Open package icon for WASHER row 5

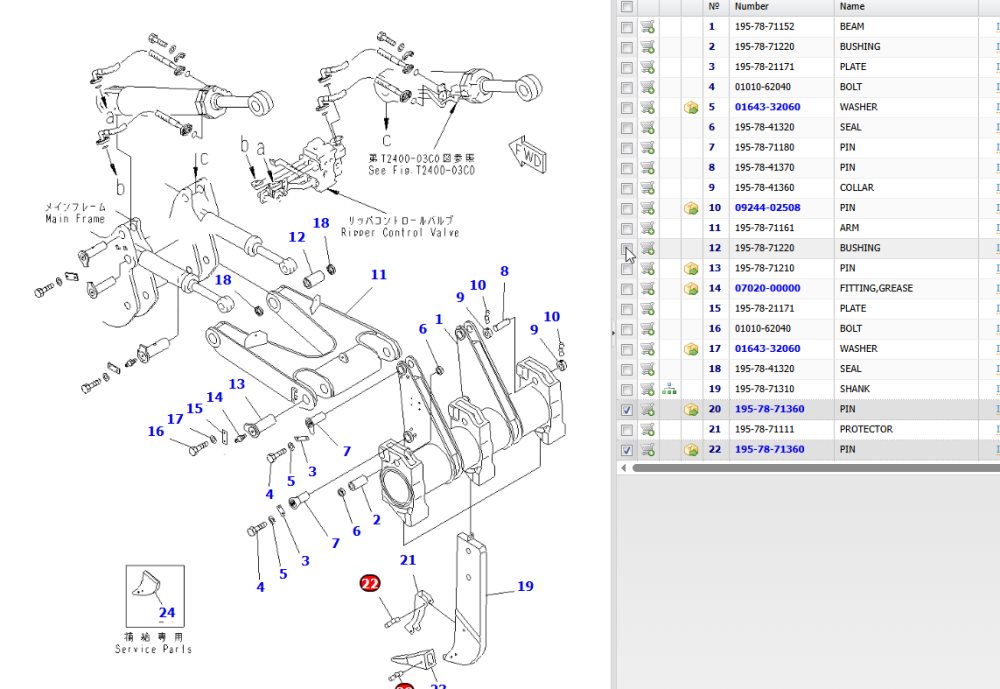pyautogui.click(x=691, y=107)
